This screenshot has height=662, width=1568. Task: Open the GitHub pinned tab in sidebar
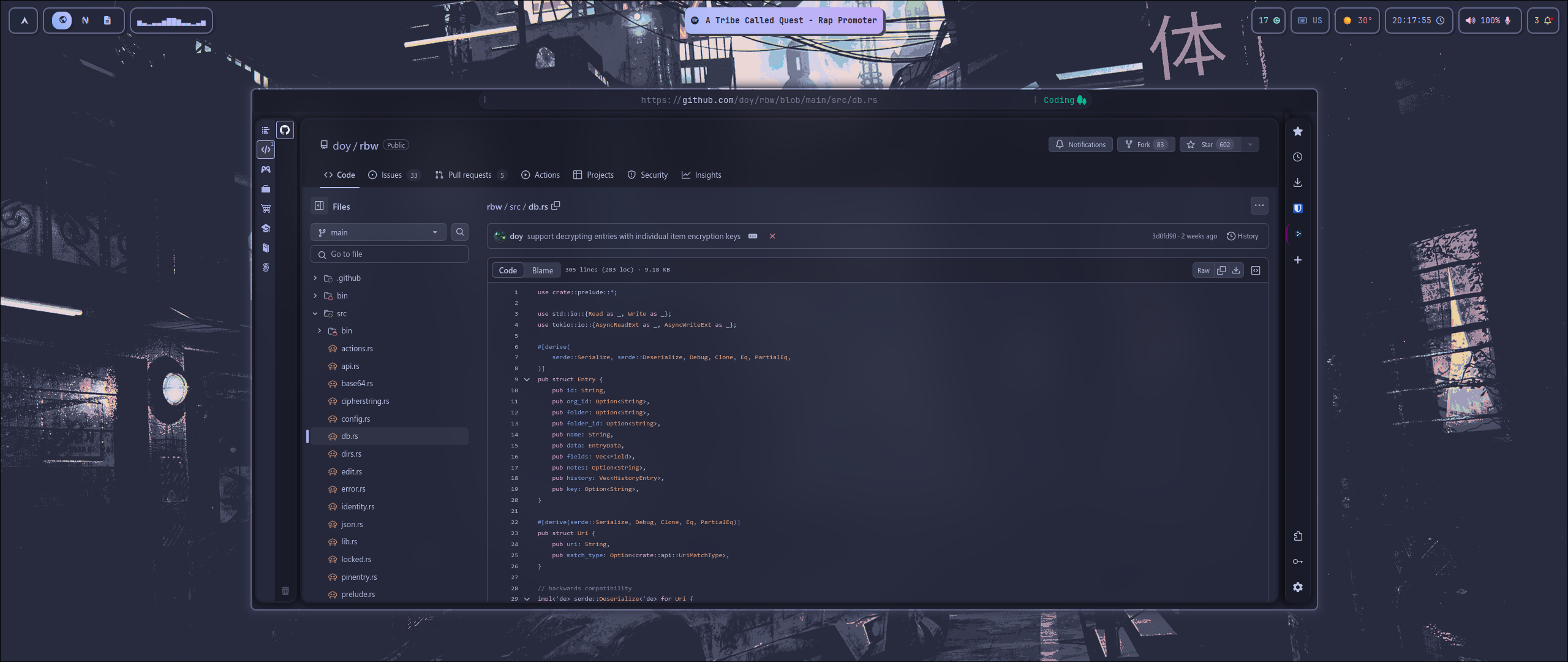(x=285, y=130)
